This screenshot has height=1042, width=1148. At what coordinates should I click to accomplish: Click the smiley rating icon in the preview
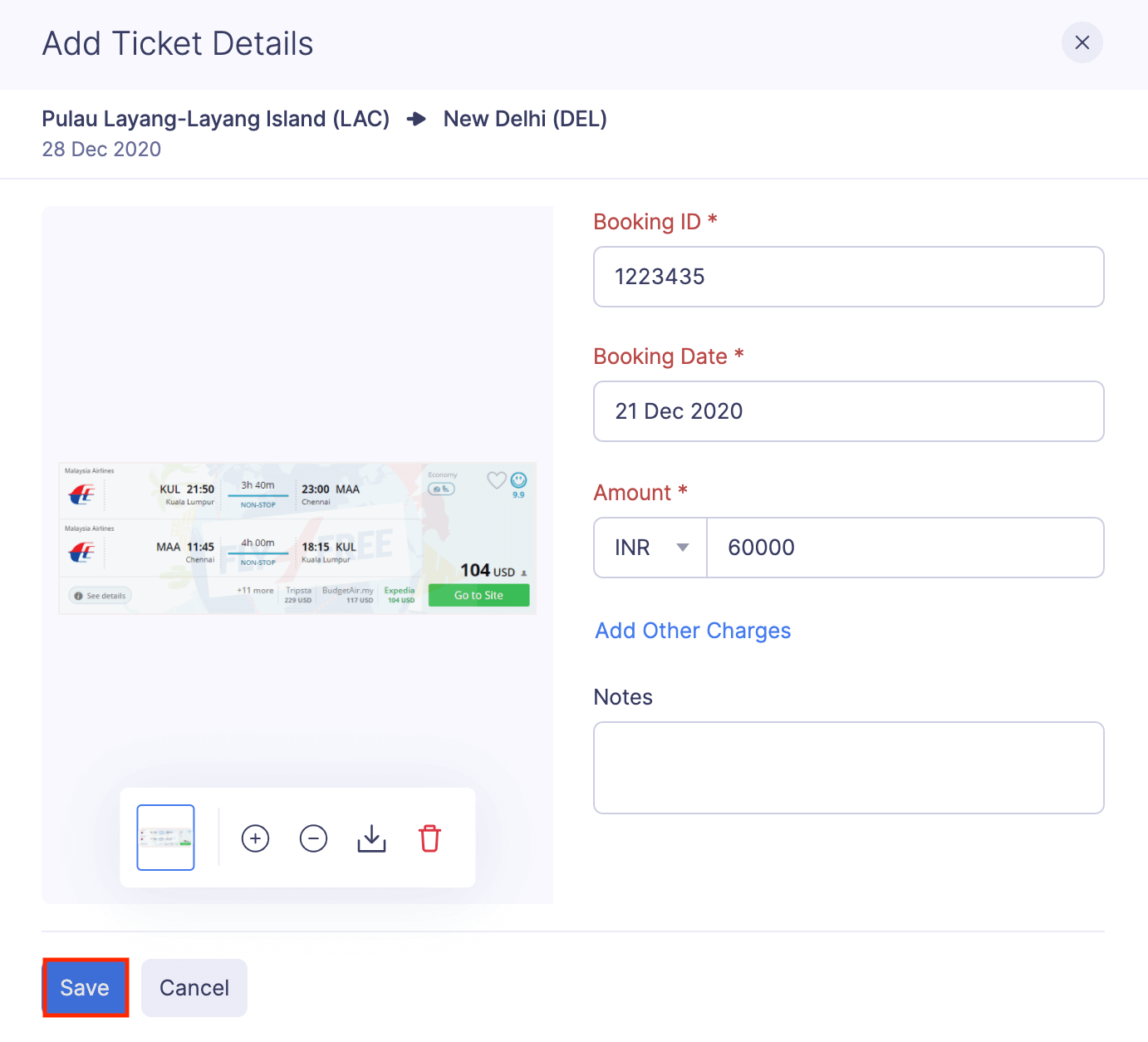pos(518,480)
